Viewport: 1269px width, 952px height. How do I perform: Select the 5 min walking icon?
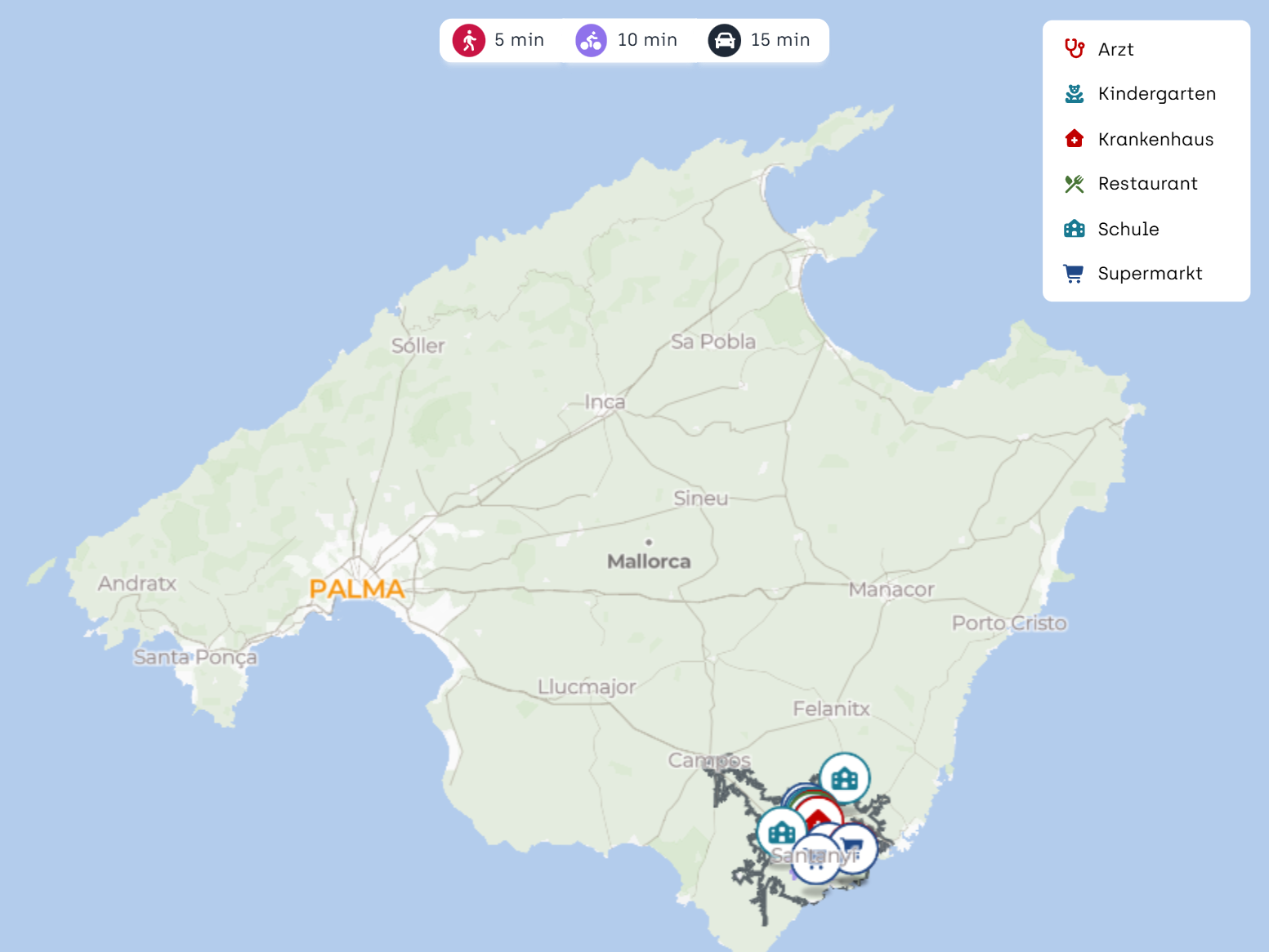pos(469,40)
